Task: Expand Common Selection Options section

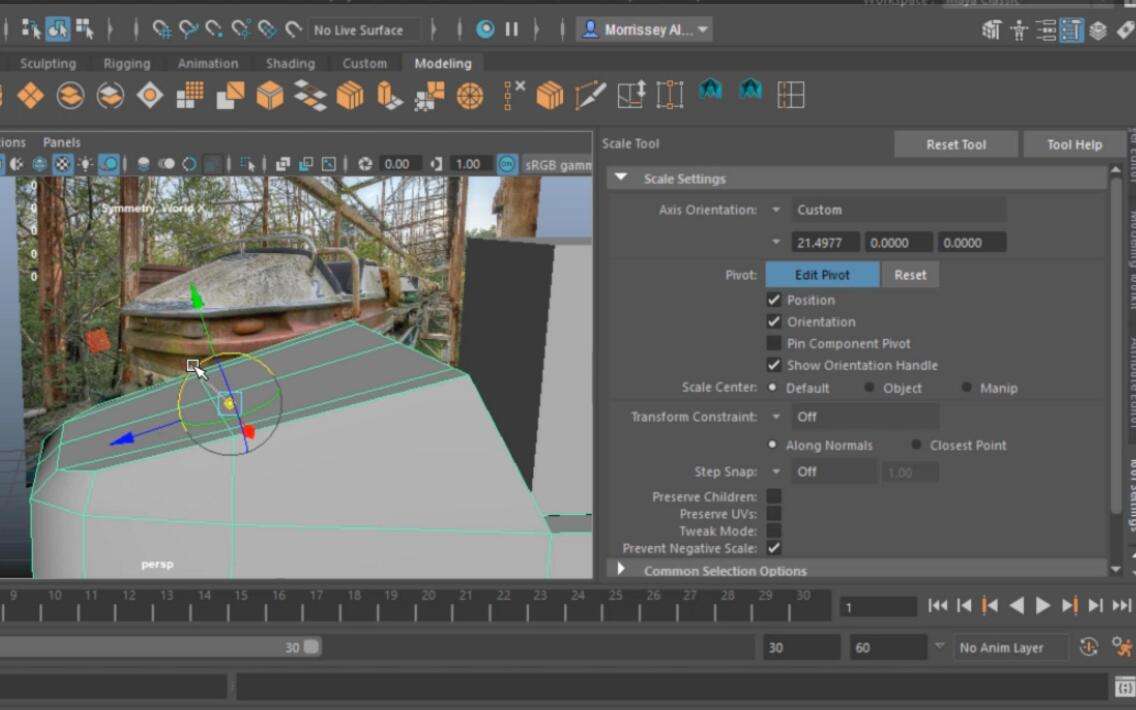Action: click(621, 570)
